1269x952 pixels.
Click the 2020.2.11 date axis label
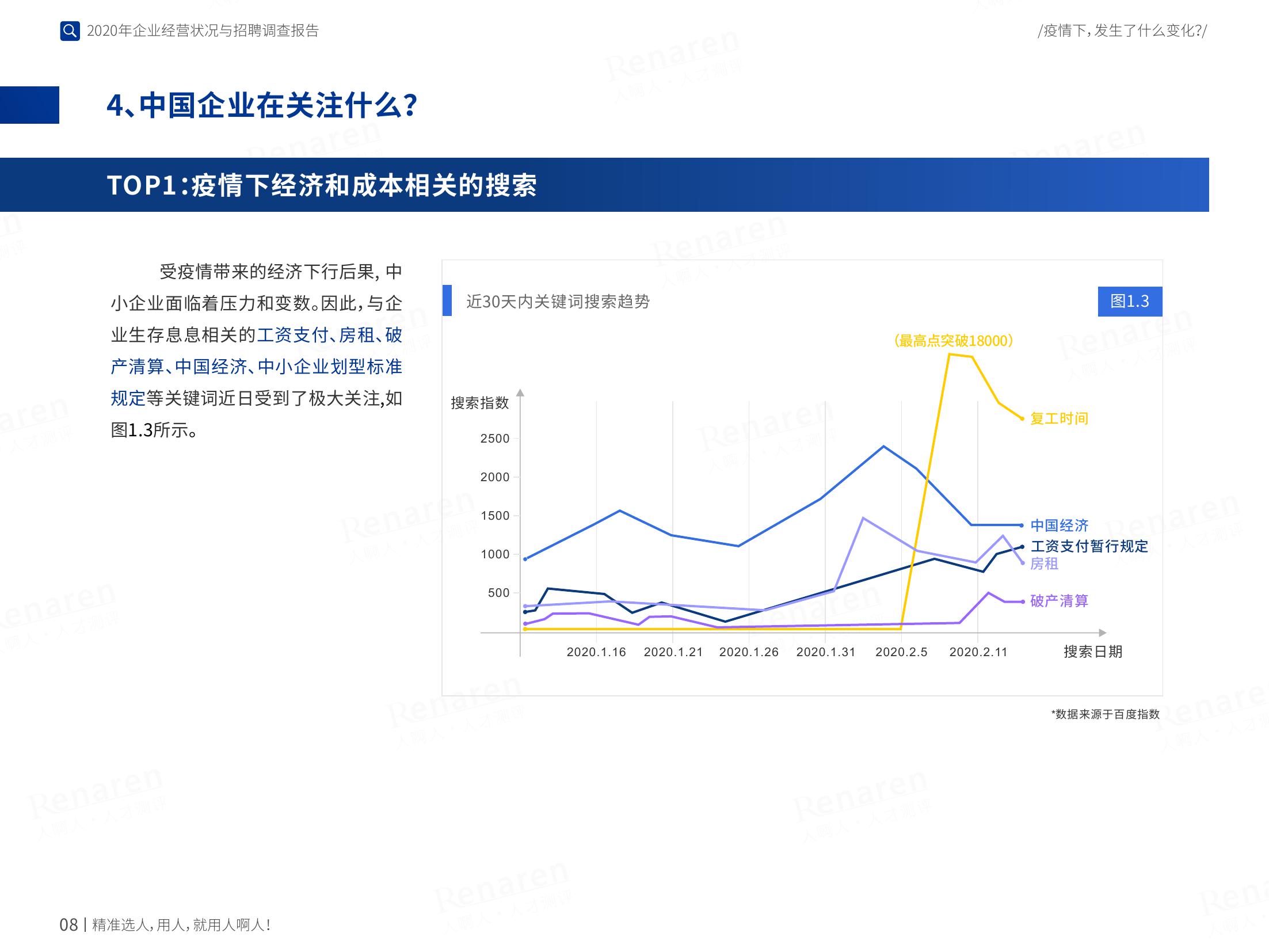point(978,652)
